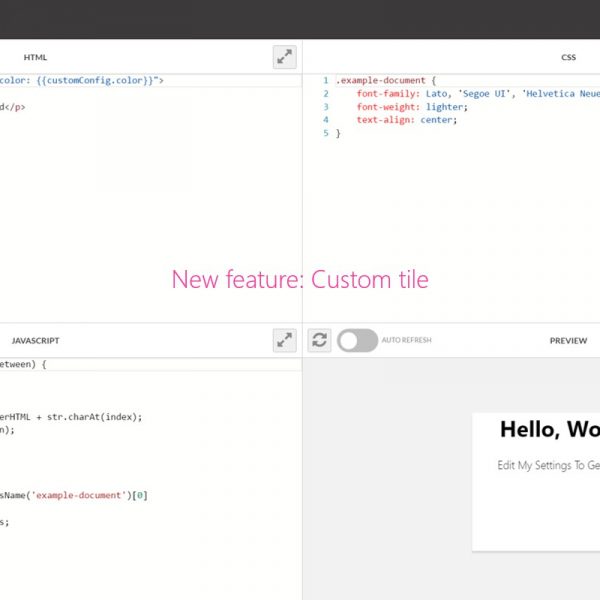600x600 pixels.
Task: Select the CSS panel header
Action: [x=569, y=58]
